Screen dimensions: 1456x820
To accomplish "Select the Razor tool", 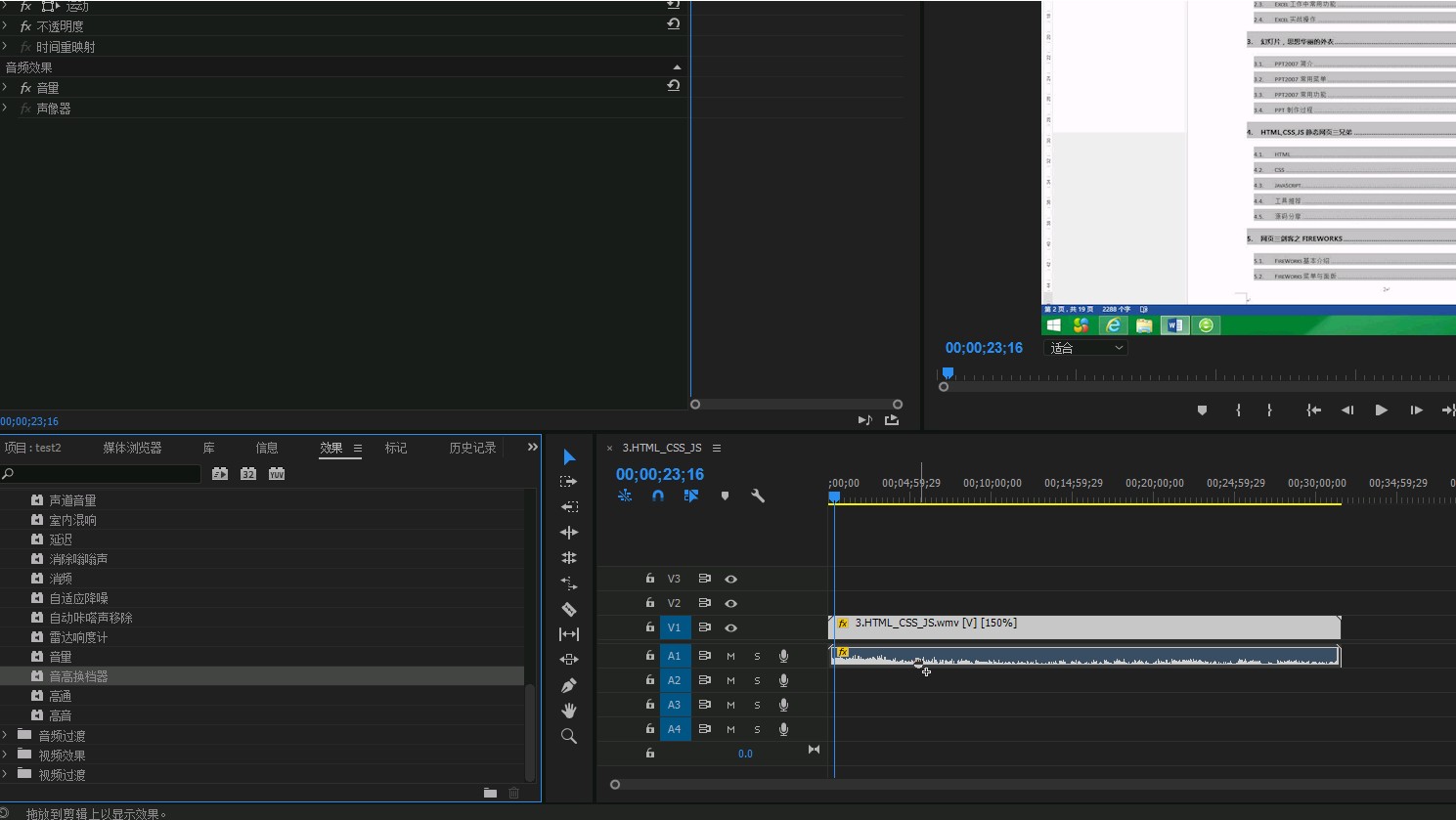I will [569, 609].
